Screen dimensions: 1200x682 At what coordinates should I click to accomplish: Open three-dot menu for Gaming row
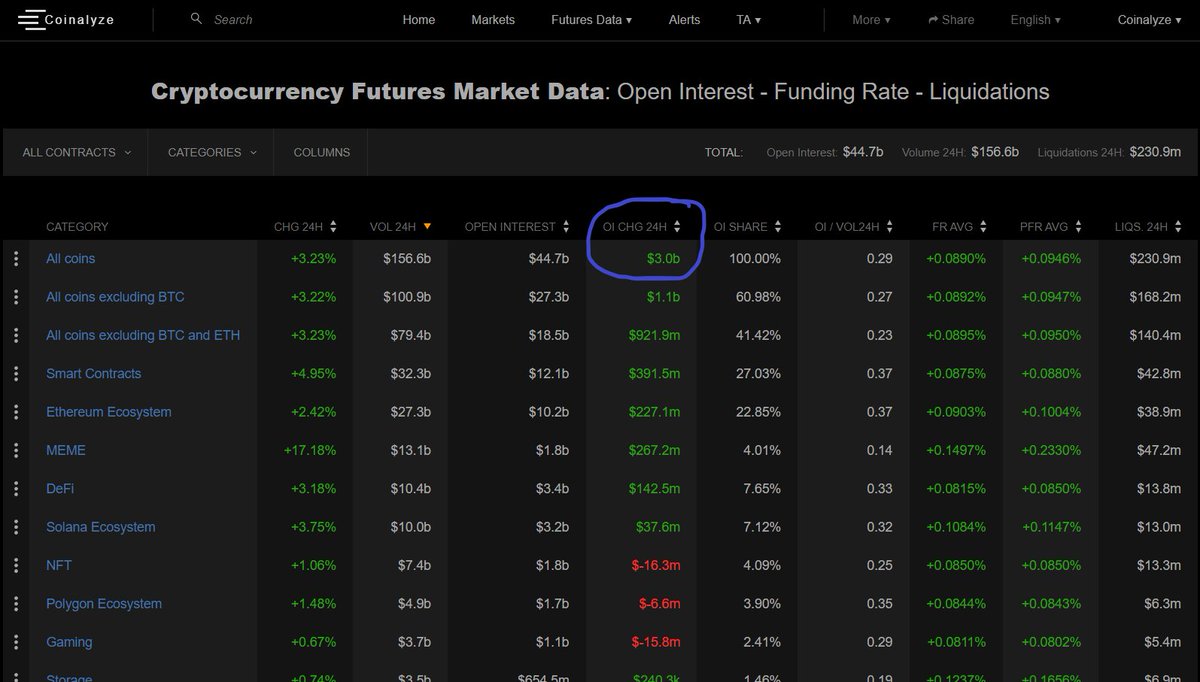16,642
